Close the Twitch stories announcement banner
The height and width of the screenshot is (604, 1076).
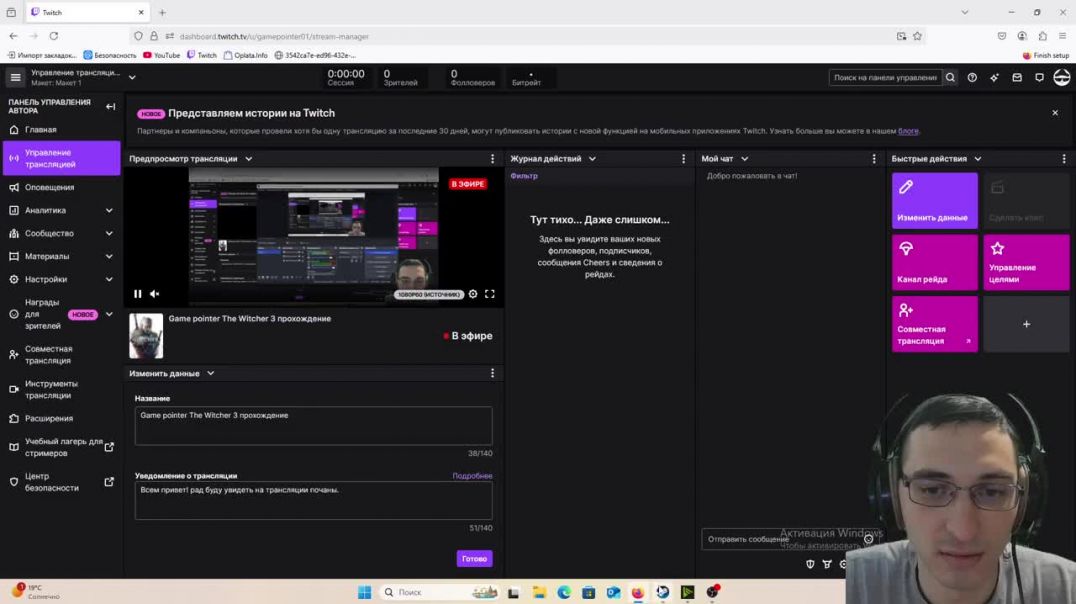tap(1055, 113)
